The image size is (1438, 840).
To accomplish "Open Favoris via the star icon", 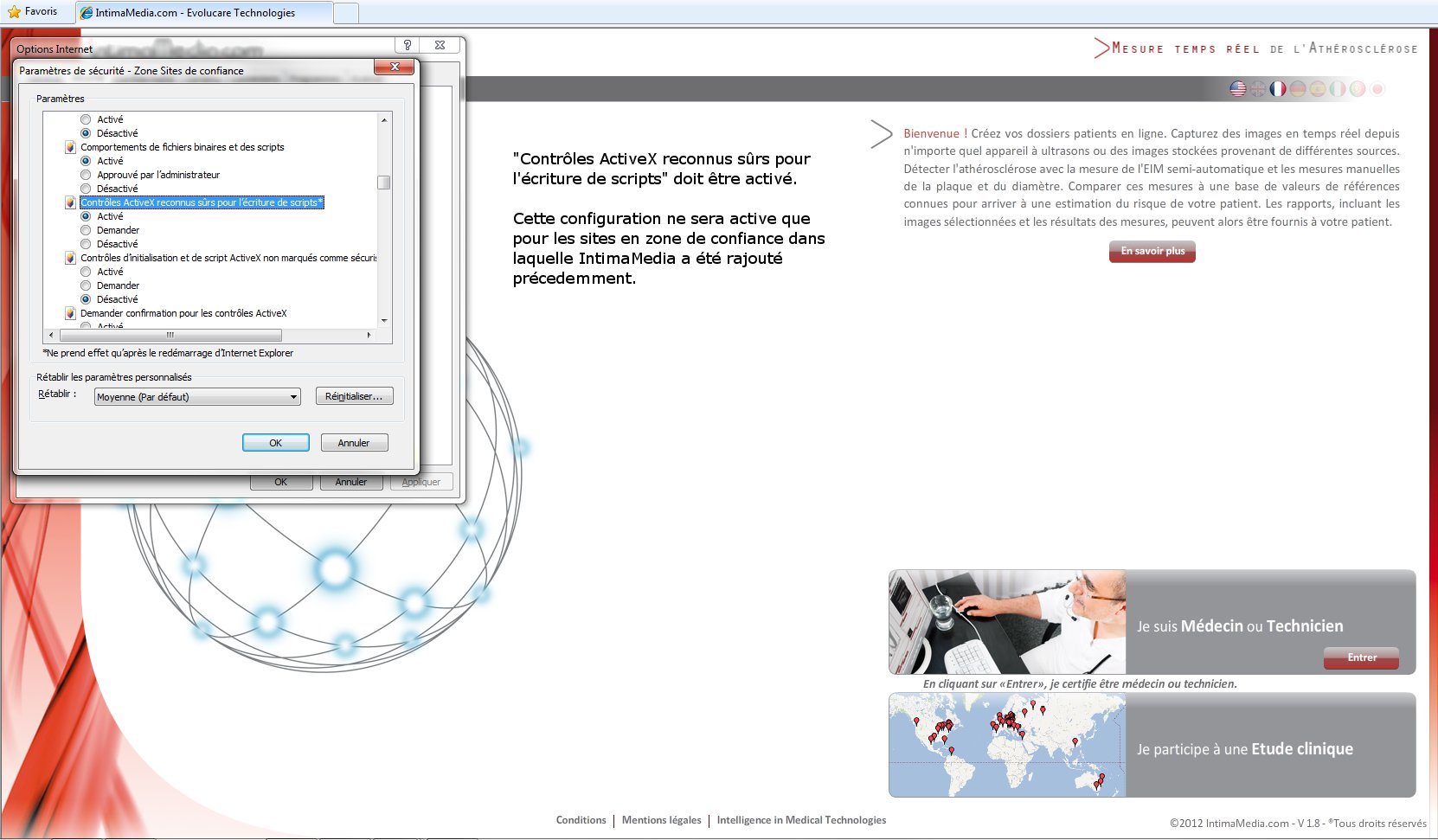I will click(x=14, y=12).
